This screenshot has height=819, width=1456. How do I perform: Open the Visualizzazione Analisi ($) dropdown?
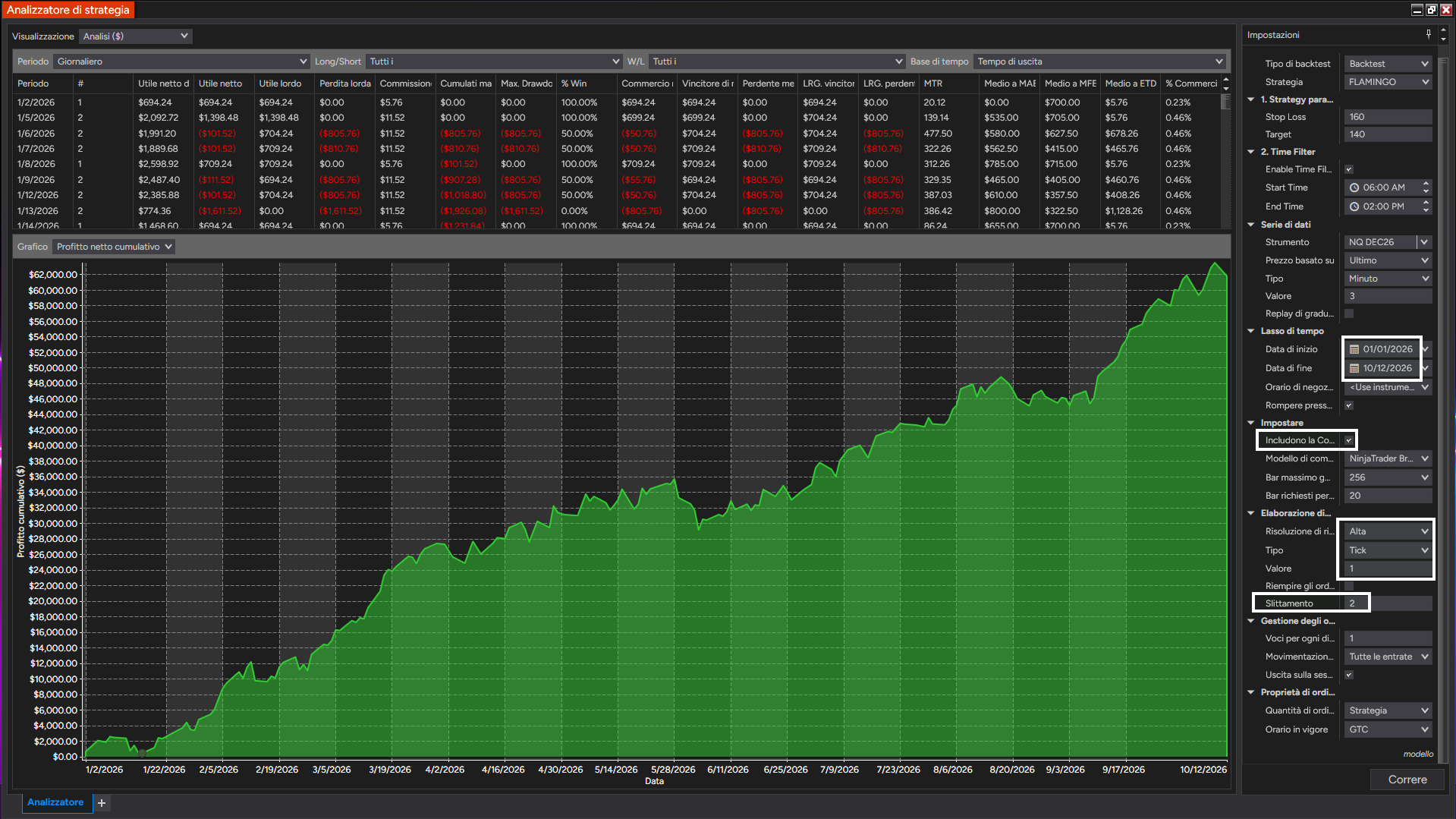pyautogui.click(x=135, y=36)
